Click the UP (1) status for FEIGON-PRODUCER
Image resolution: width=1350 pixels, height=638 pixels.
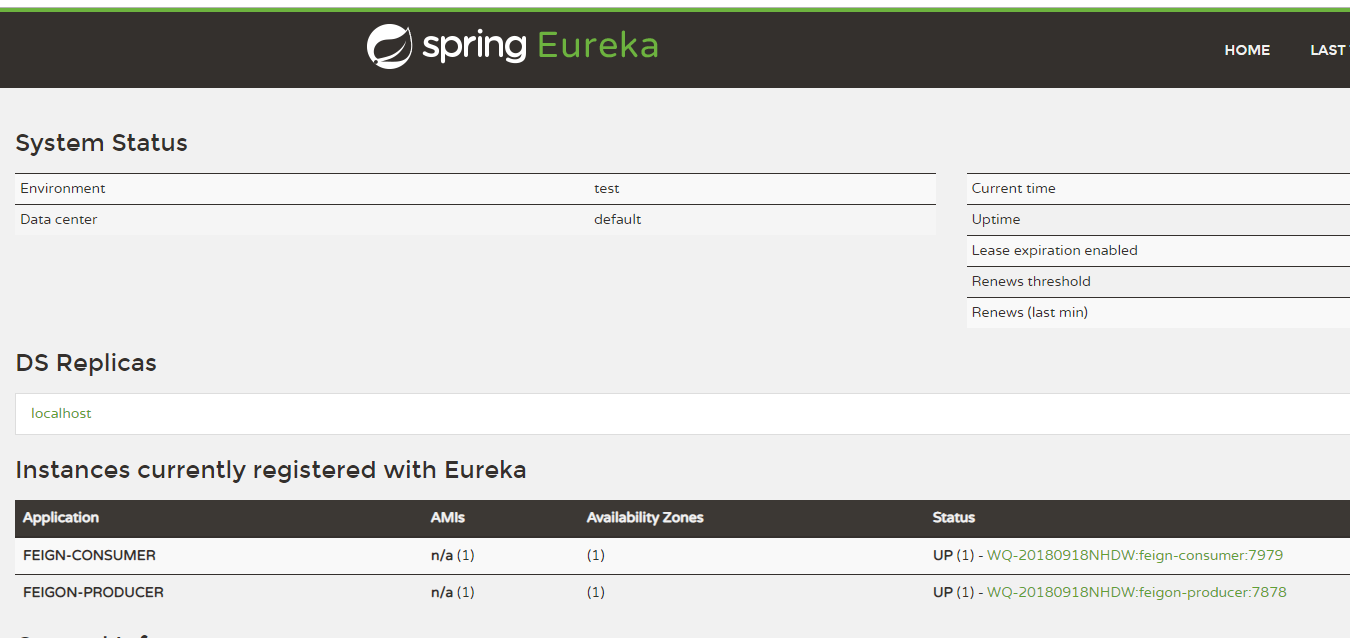coord(953,592)
